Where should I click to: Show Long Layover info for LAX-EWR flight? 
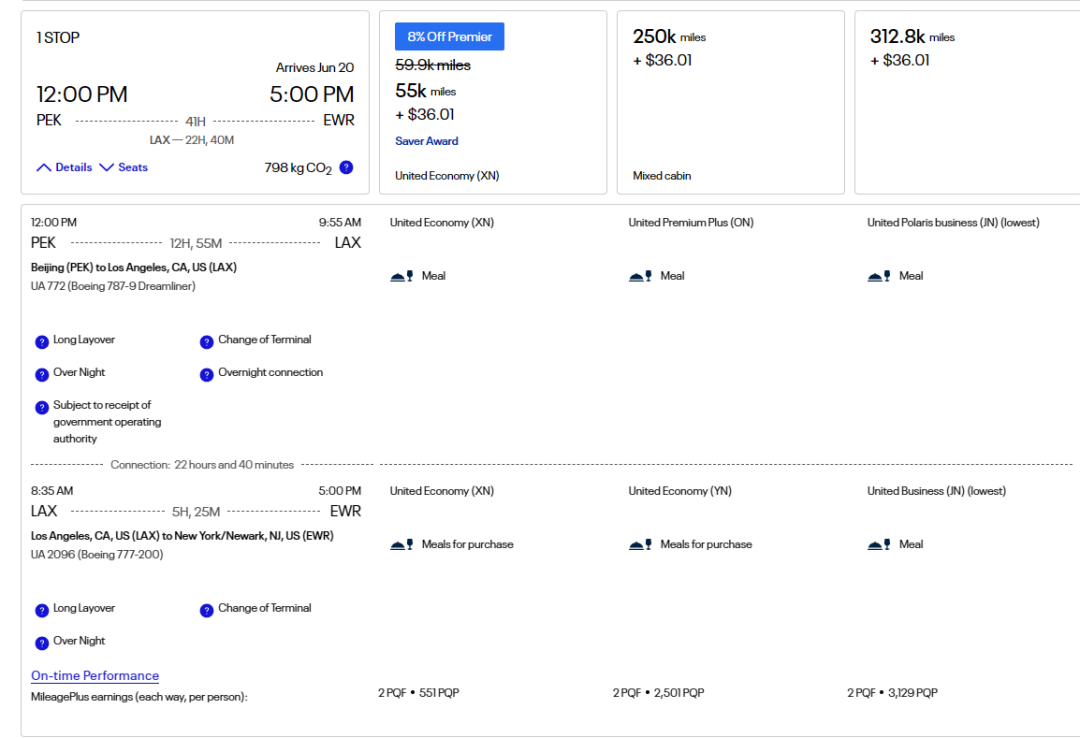point(42,611)
